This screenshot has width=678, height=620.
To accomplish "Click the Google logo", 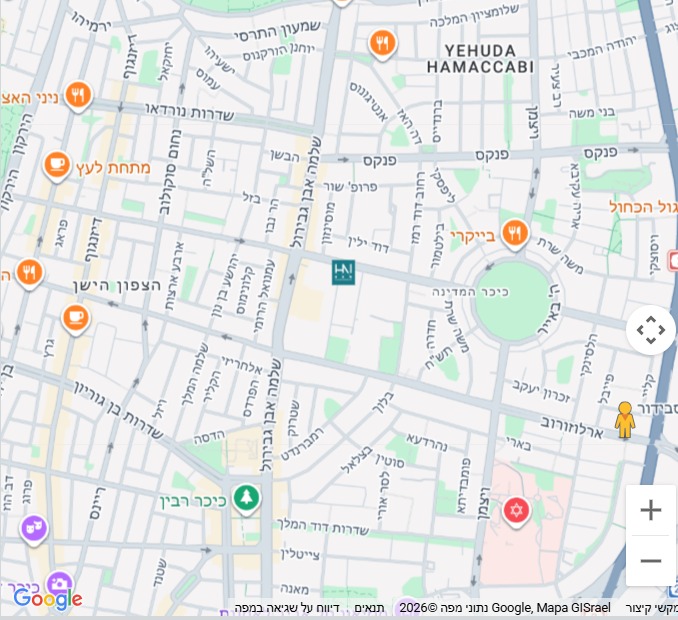I will [47, 599].
